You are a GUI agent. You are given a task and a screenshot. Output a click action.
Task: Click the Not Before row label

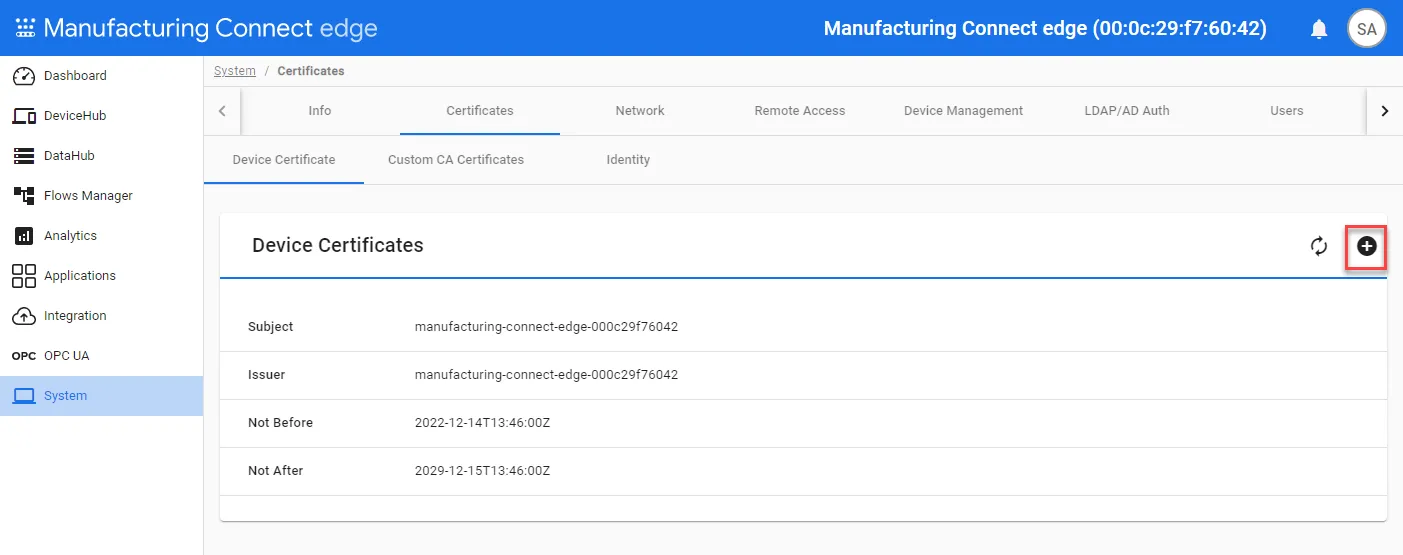[x=281, y=423]
